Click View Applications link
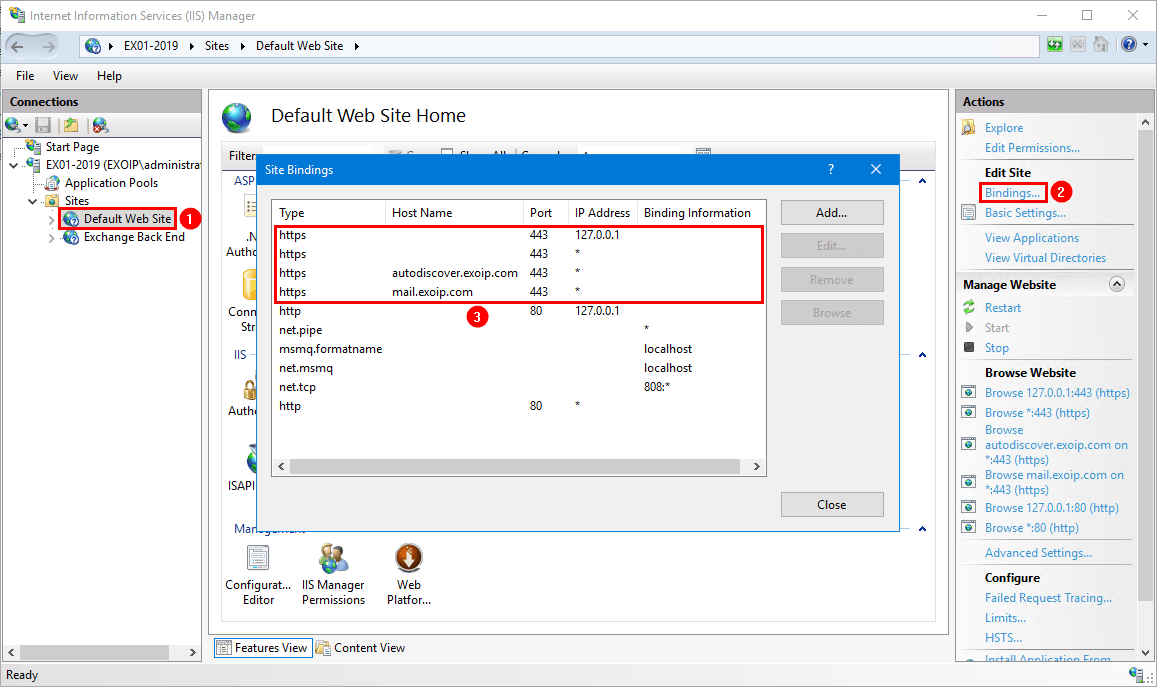1157x687 pixels. click(1032, 238)
